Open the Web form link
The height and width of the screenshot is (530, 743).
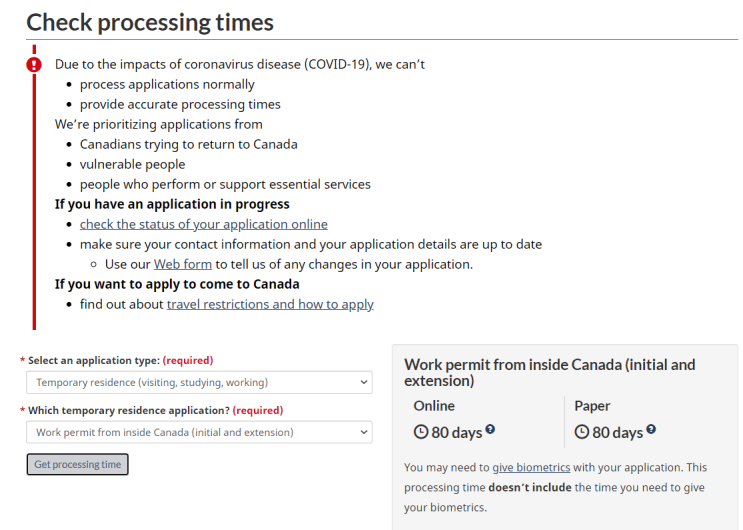point(183,264)
